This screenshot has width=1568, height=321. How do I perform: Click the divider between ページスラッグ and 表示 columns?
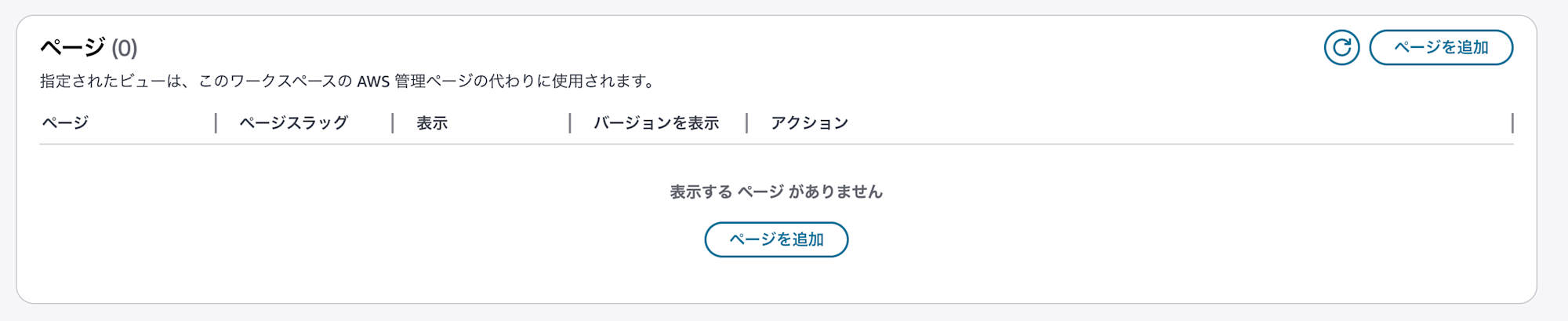393,123
